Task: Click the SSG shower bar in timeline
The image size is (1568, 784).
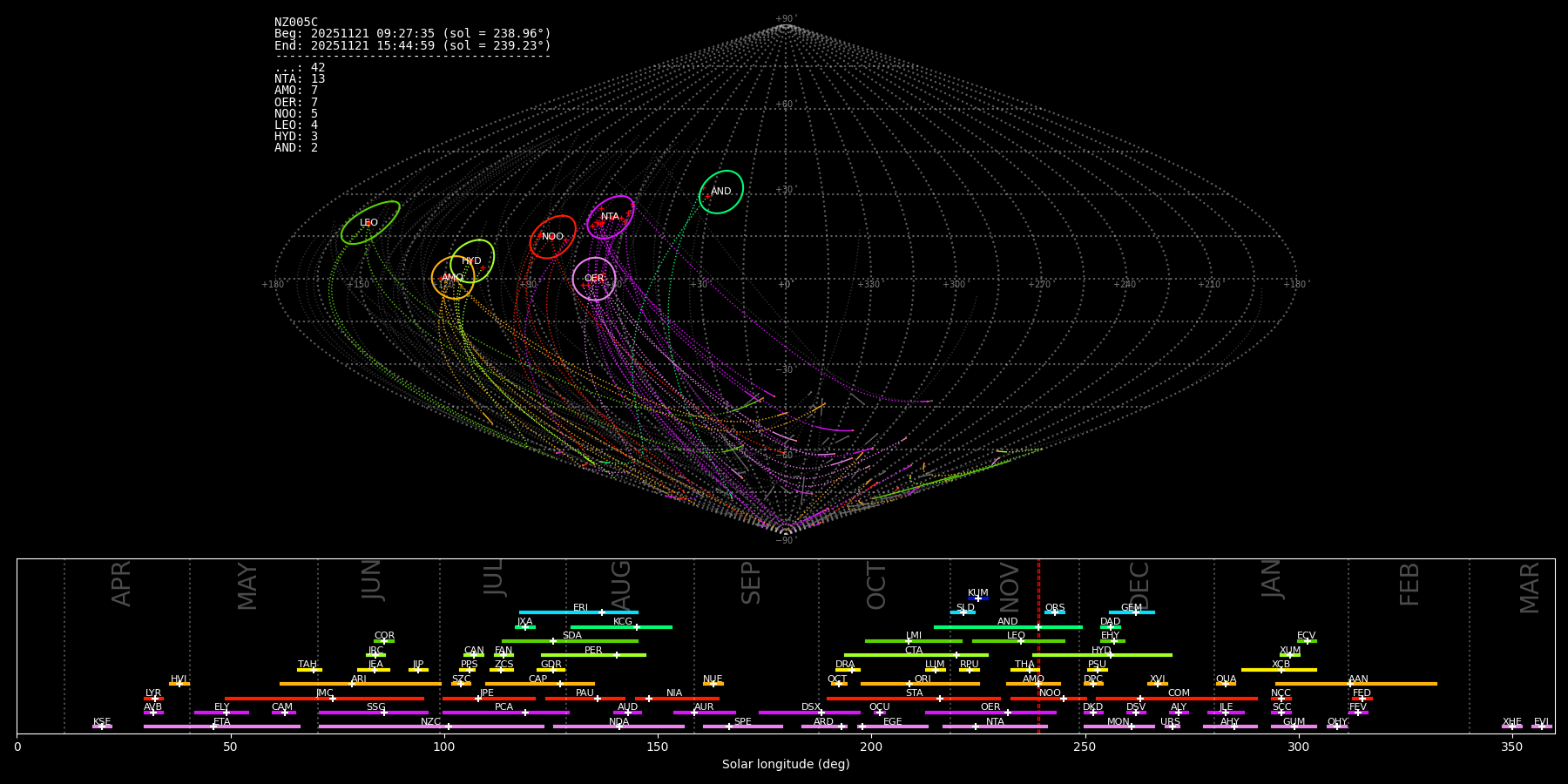Action: pyautogui.click(x=374, y=713)
